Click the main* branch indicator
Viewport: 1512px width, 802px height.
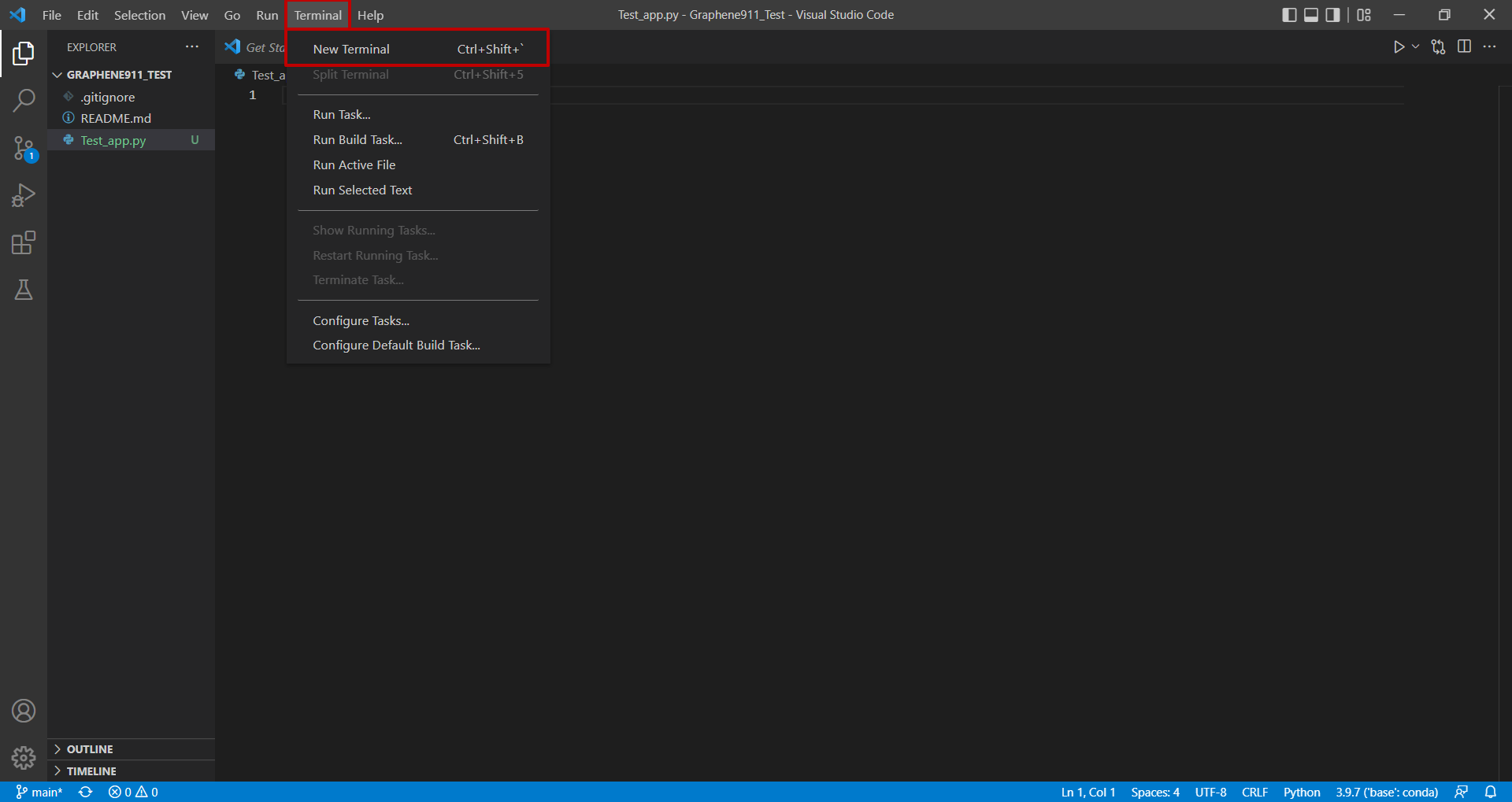(x=39, y=792)
